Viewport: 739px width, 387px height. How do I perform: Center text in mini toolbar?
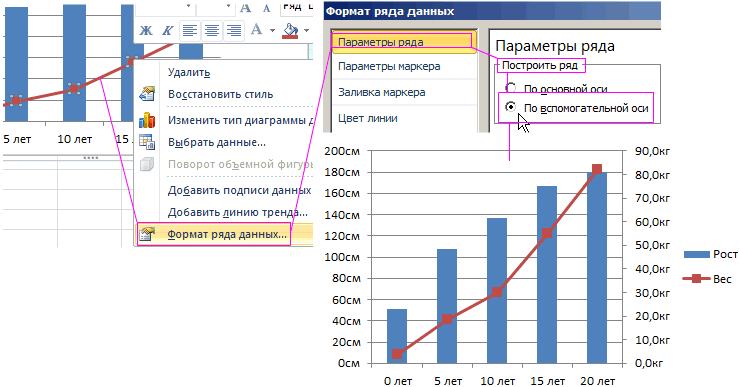click(x=212, y=31)
